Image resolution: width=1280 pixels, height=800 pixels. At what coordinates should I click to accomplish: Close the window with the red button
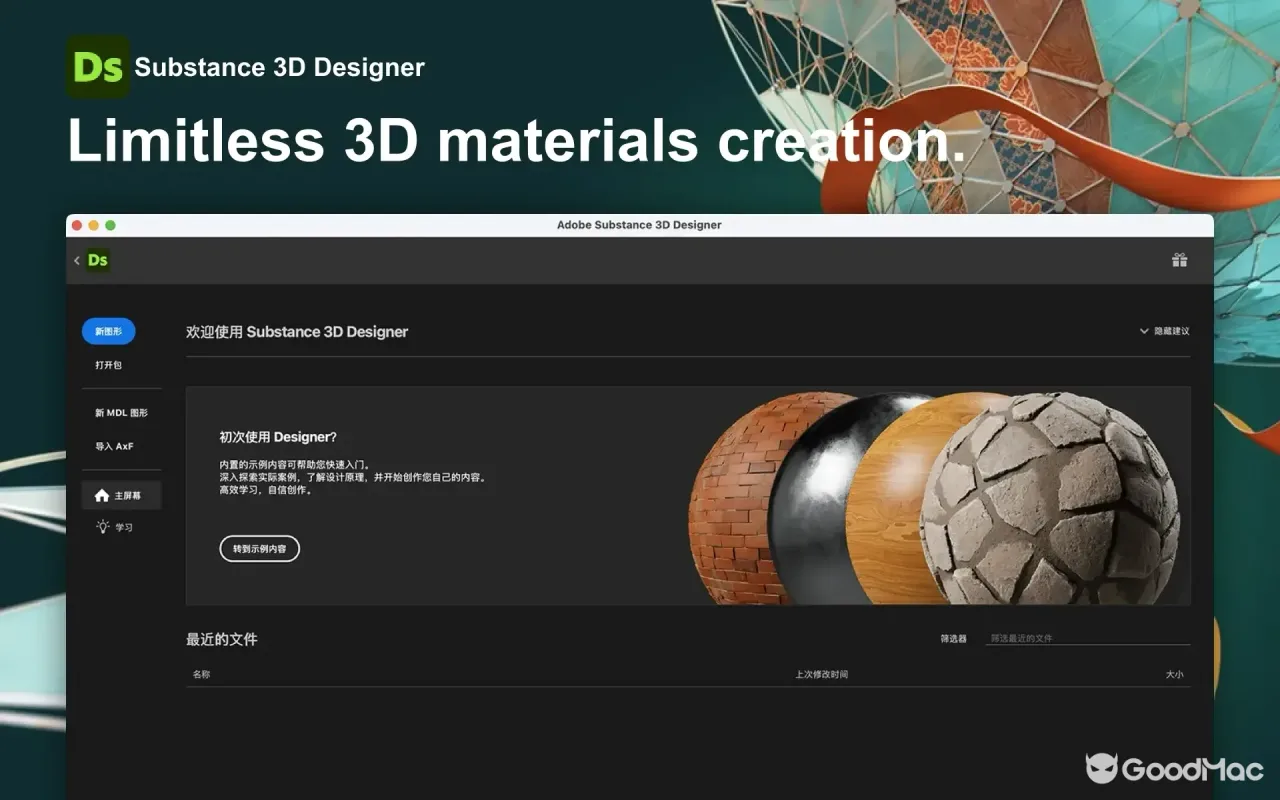click(x=77, y=225)
